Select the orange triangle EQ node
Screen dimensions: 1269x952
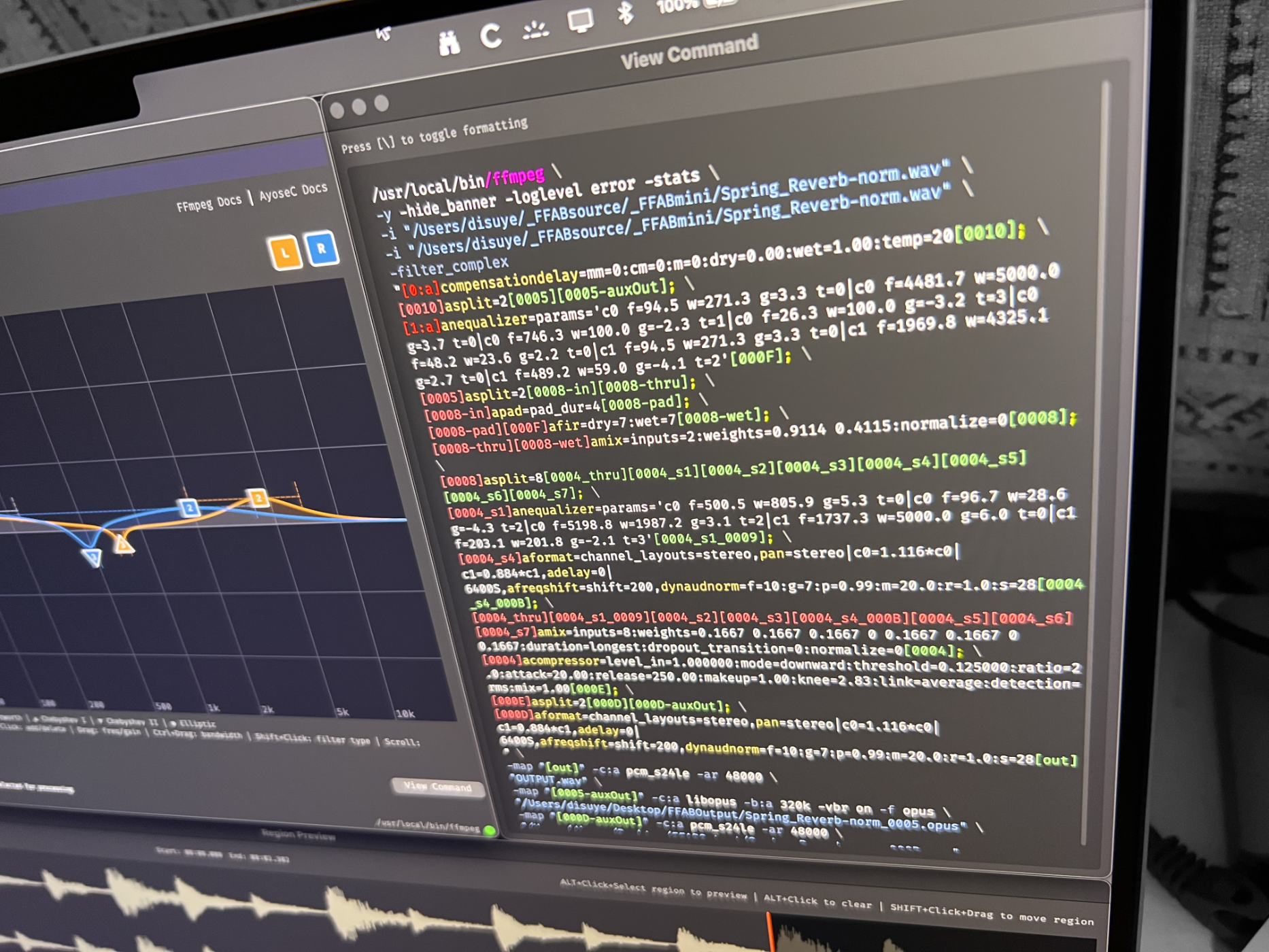tap(123, 544)
